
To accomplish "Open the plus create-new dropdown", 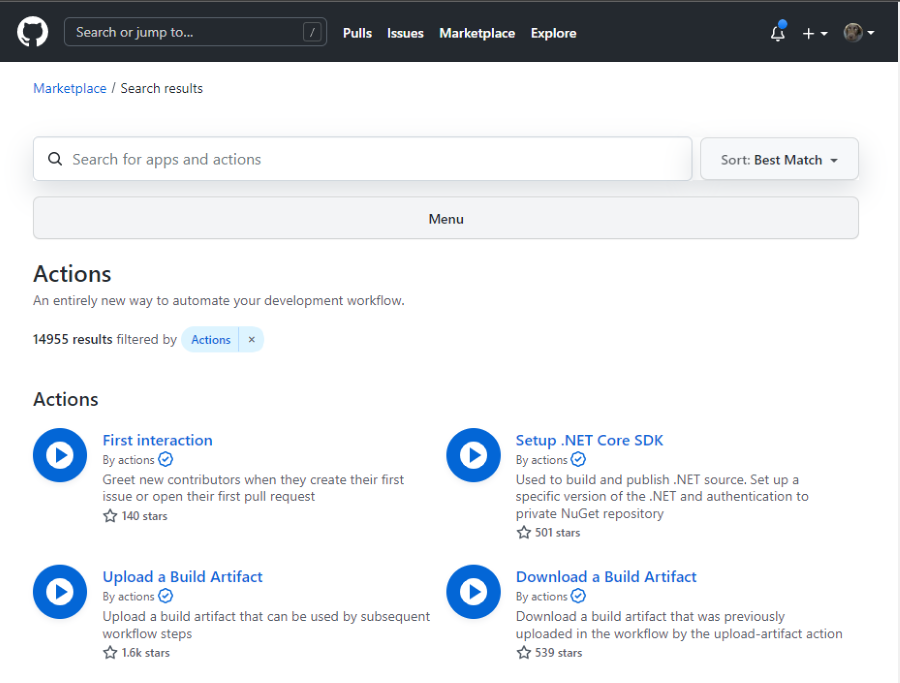I will [815, 33].
